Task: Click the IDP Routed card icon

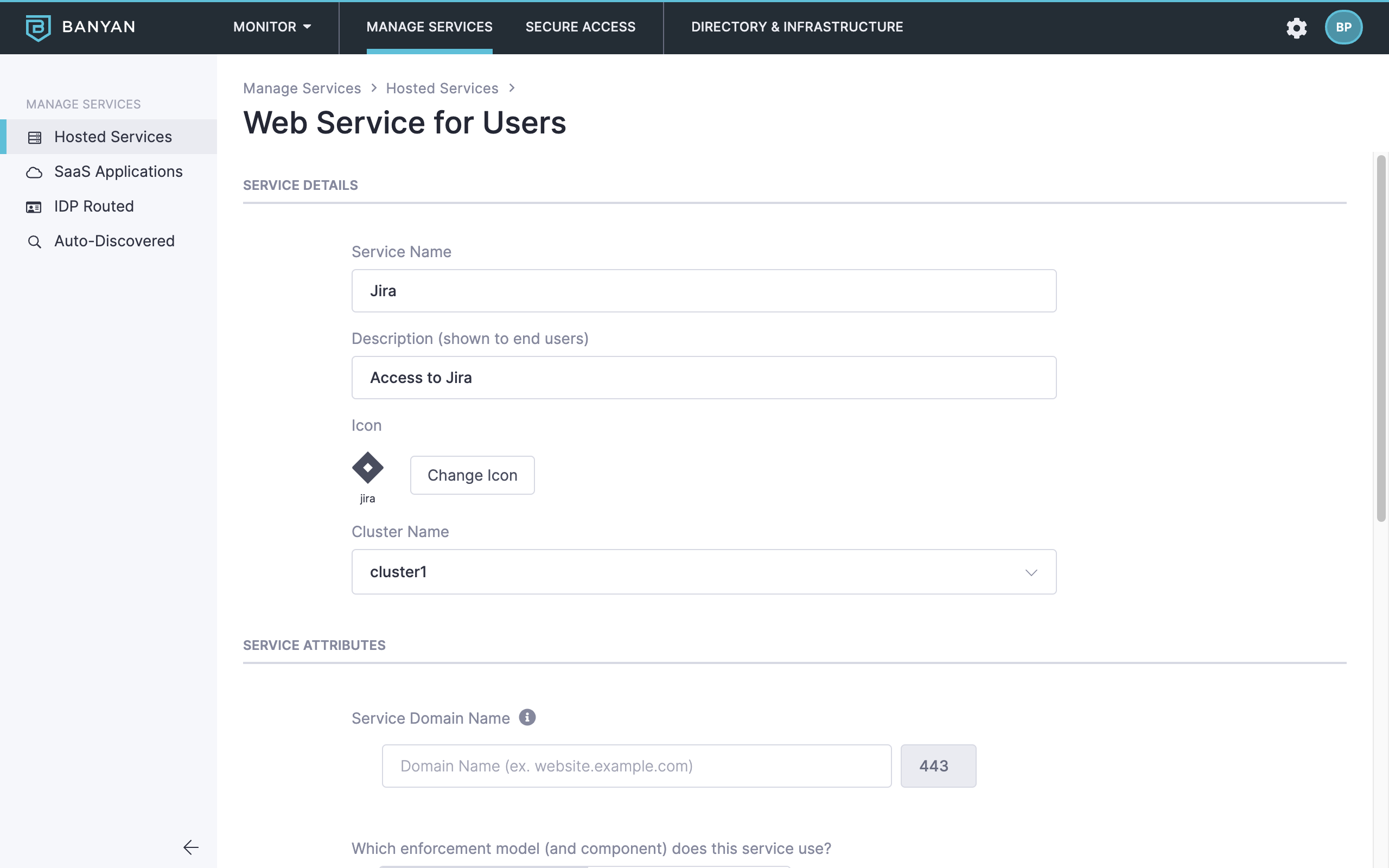Action: (34, 207)
